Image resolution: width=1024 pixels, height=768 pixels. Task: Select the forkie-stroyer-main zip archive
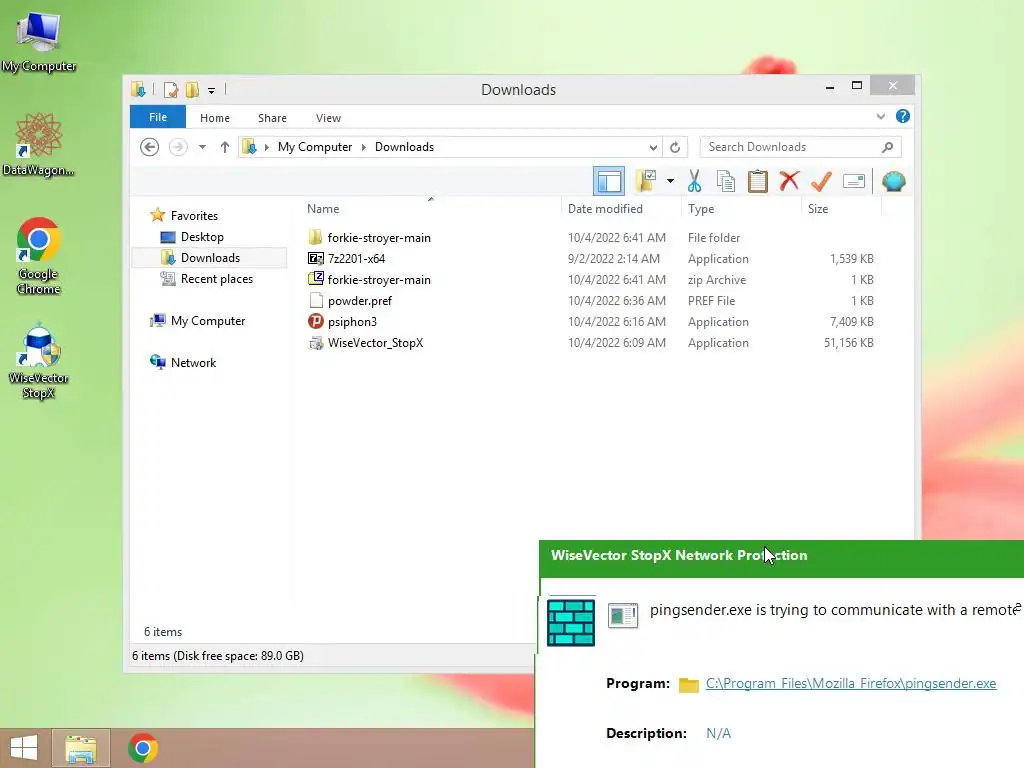[379, 280]
